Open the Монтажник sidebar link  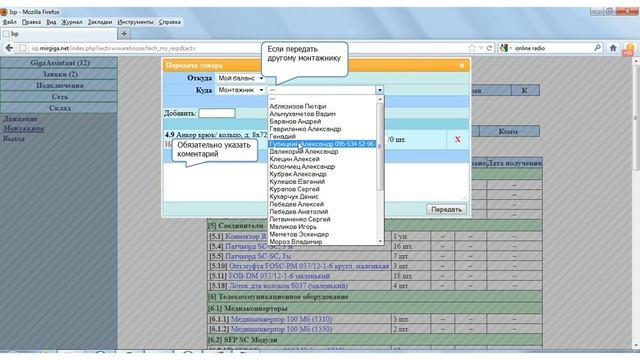[24, 129]
